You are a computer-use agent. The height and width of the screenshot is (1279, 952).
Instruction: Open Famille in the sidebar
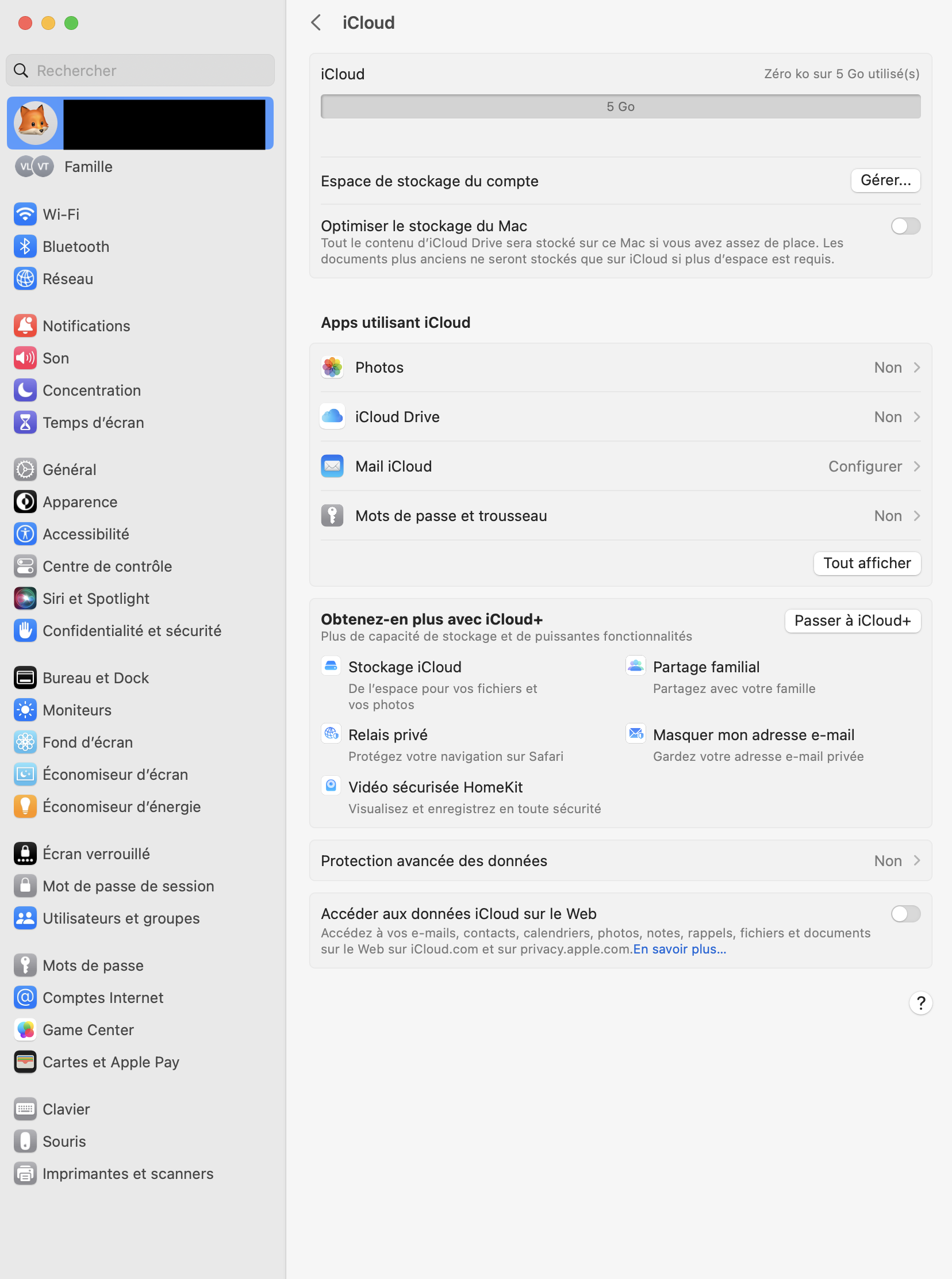click(140, 167)
